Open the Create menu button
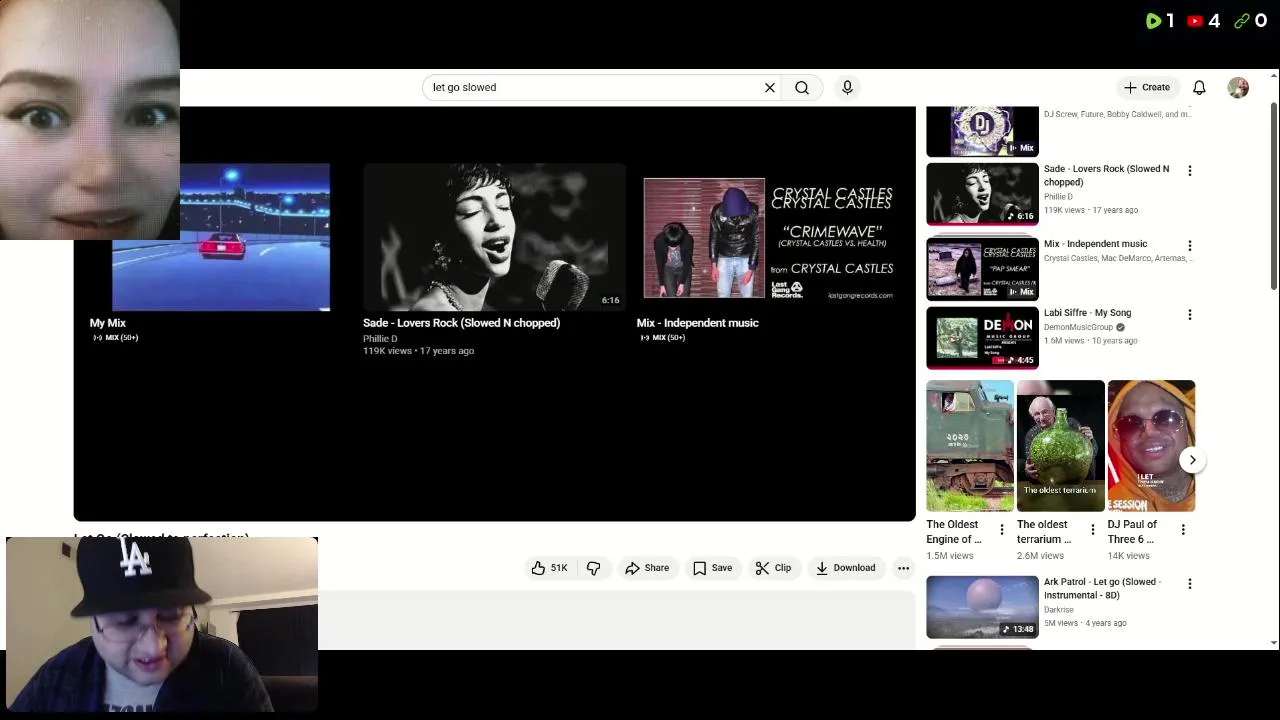The height and width of the screenshot is (720, 1280). pos(1147,87)
